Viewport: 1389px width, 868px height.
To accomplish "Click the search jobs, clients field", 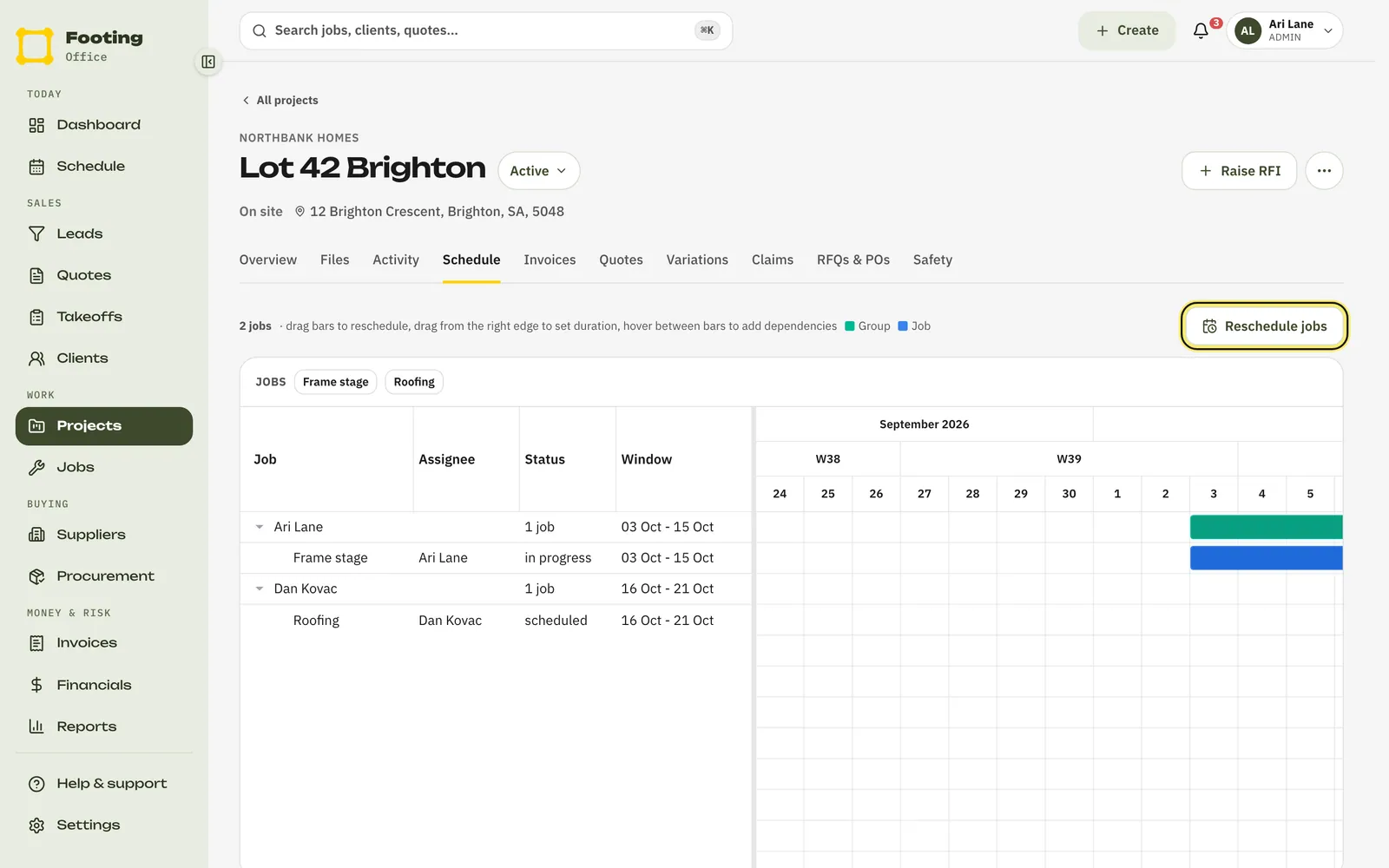I will click(486, 30).
